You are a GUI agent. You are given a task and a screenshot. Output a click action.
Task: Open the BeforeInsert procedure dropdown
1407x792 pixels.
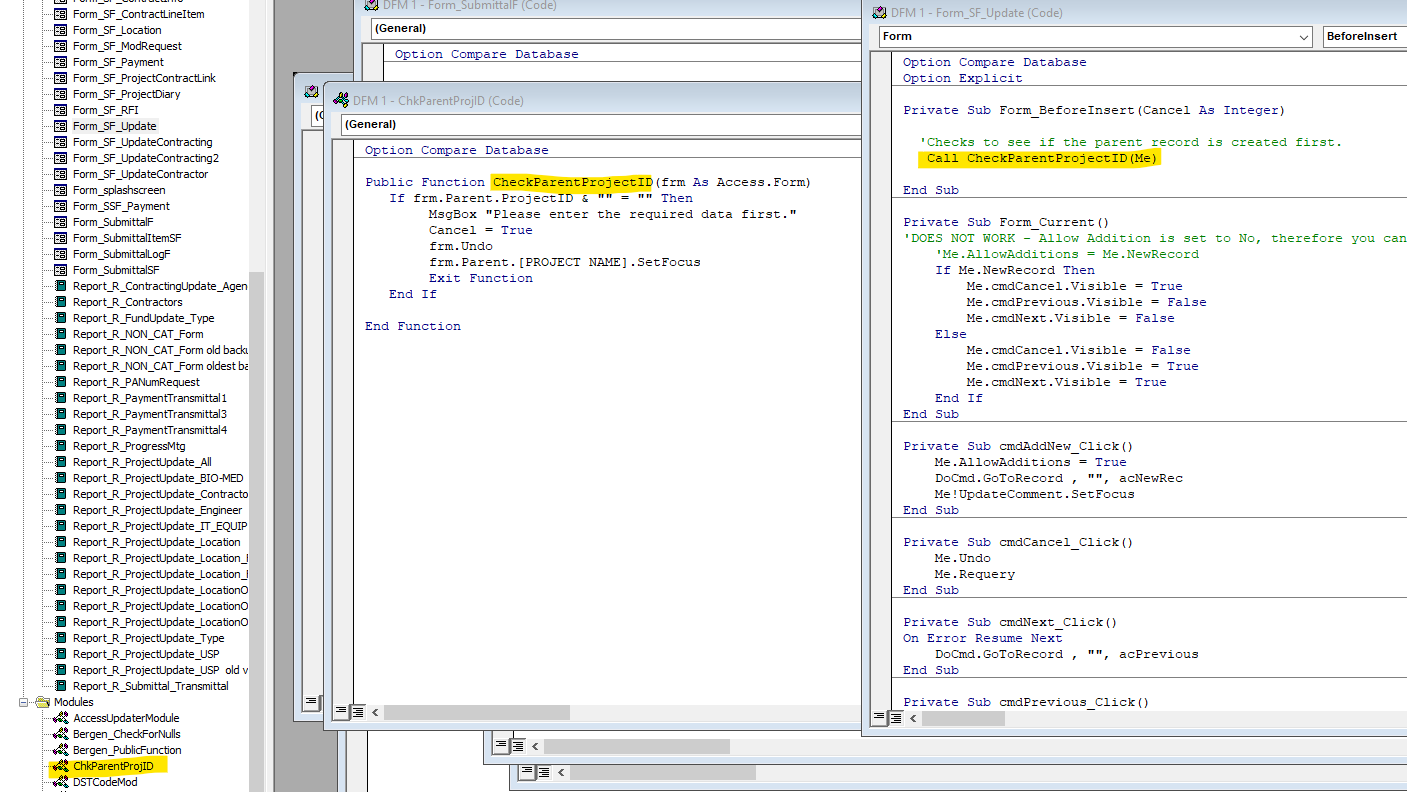[1364, 37]
